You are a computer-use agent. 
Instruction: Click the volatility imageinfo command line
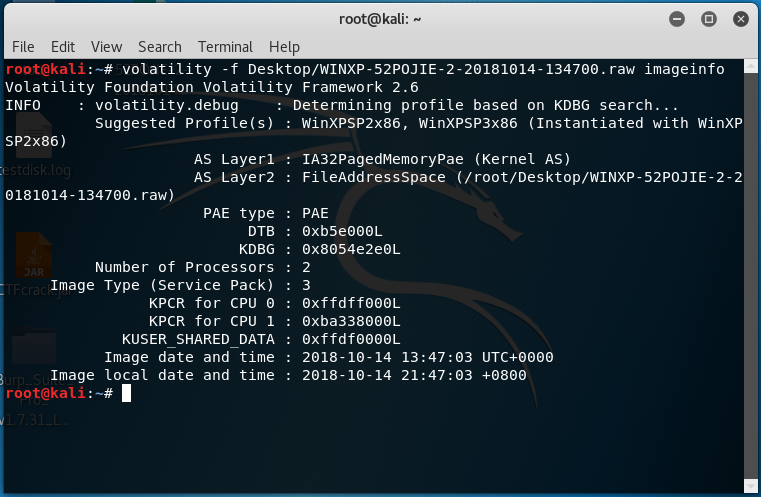click(x=364, y=69)
